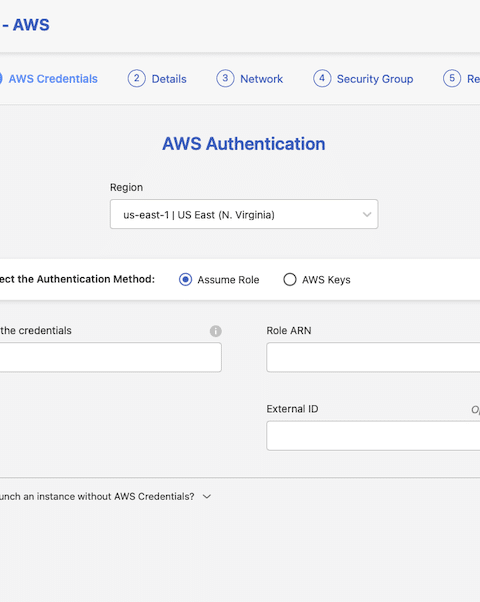Select the AWS Keys radio button

click(290, 280)
